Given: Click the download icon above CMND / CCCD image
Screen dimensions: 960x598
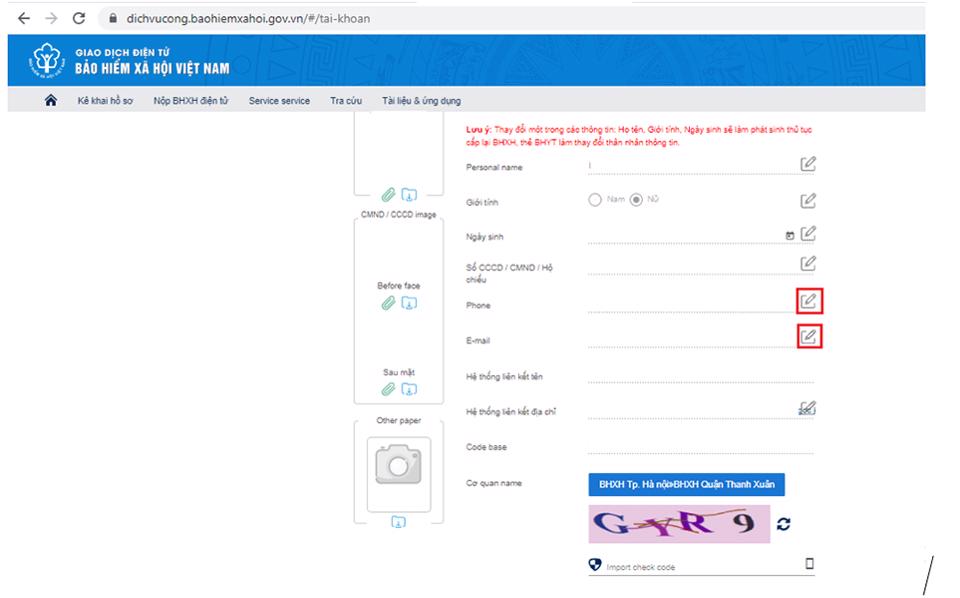Looking at the screenshot, I should (x=409, y=195).
